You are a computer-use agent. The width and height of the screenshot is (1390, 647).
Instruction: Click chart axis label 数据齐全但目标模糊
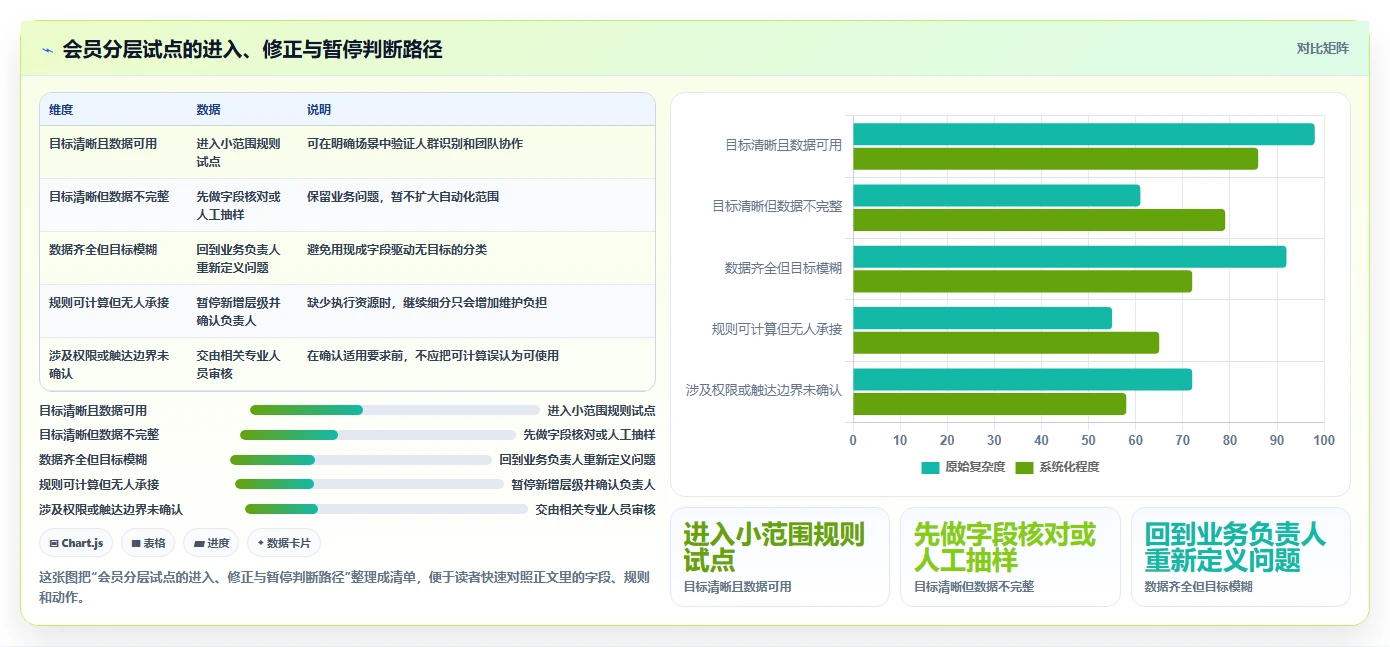(783, 268)
